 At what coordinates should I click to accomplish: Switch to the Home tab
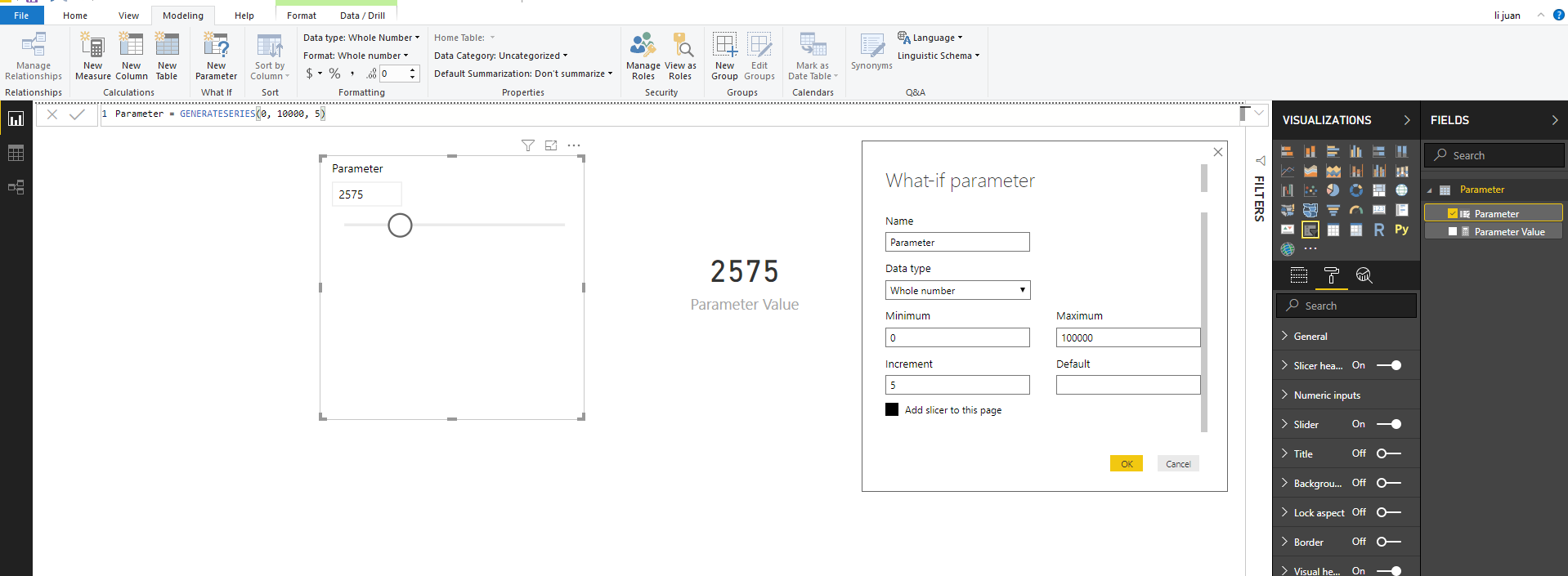[75, 16]
